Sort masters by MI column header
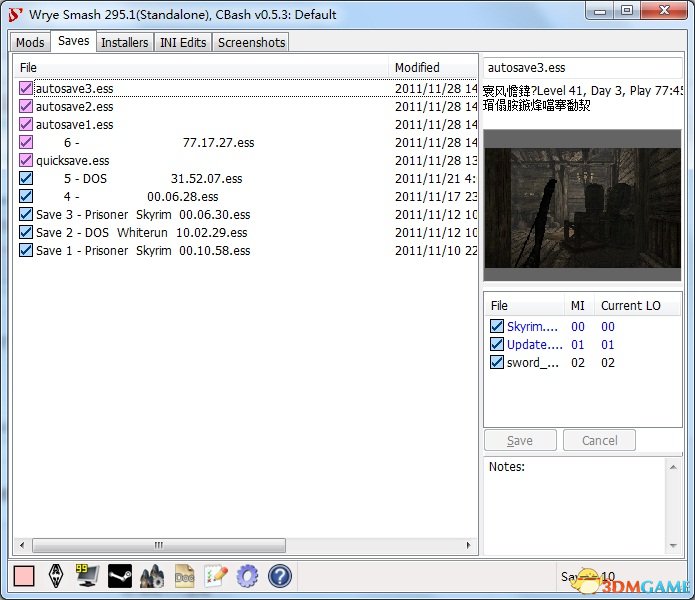Viewport: 695px width, 600px height. 579,305
